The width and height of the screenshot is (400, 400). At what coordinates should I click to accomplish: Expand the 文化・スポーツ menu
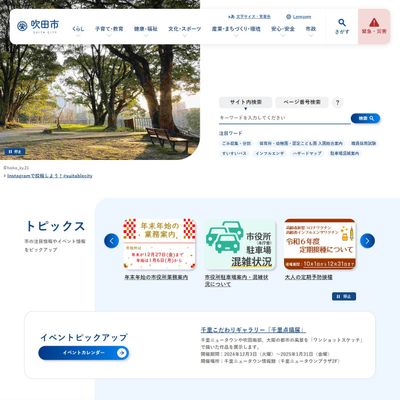click(185, 29)
